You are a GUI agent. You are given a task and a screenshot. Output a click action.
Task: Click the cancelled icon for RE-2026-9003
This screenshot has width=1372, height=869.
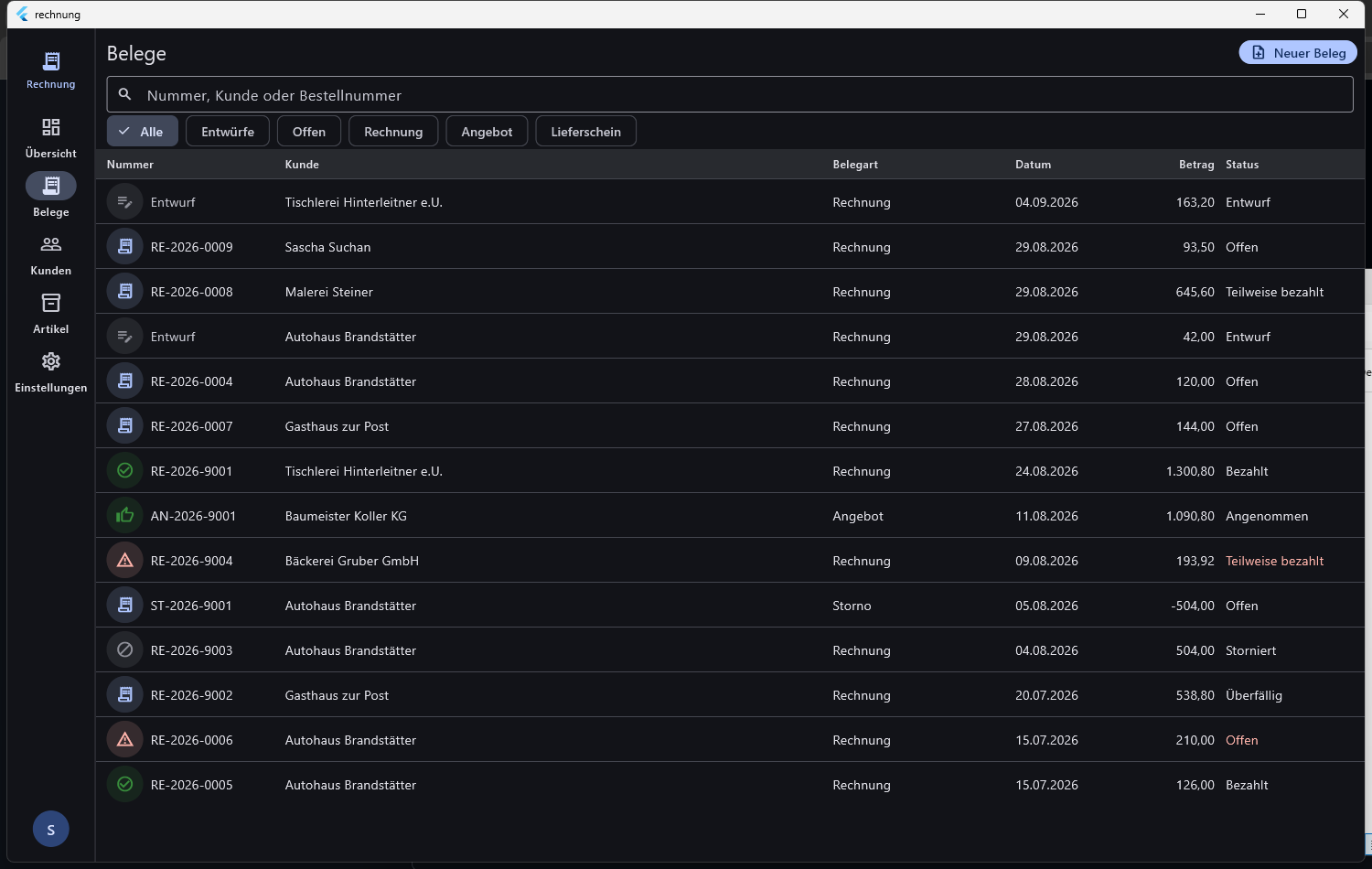125,650
